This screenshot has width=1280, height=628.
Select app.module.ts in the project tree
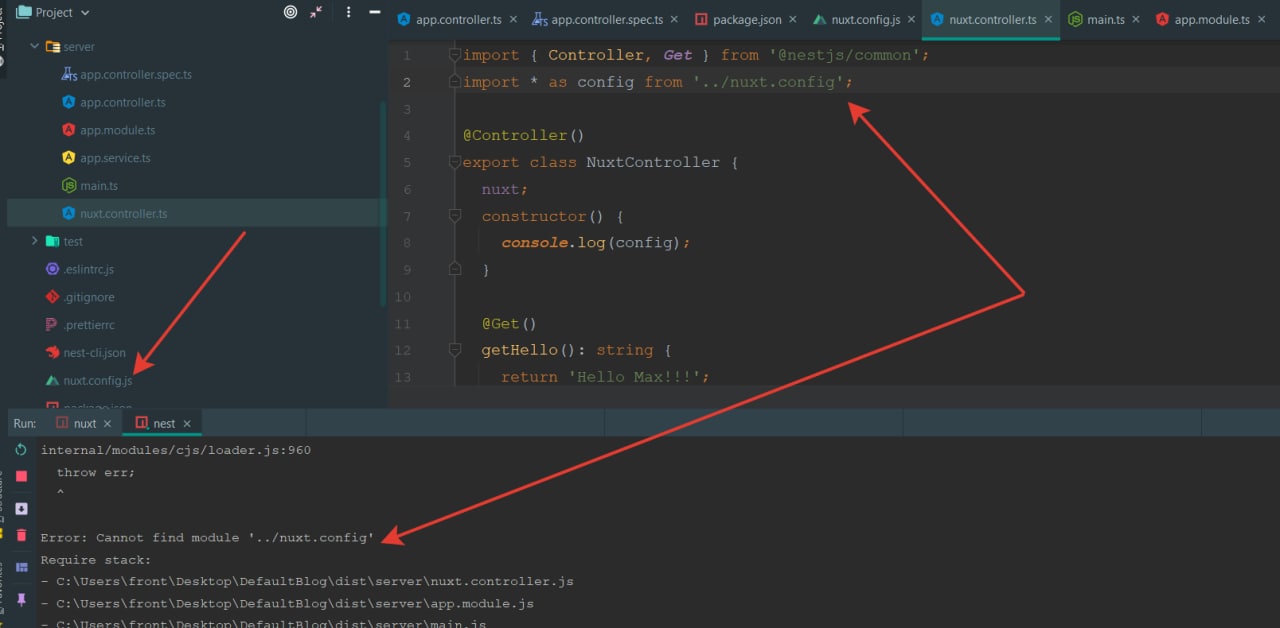point(117,130)
